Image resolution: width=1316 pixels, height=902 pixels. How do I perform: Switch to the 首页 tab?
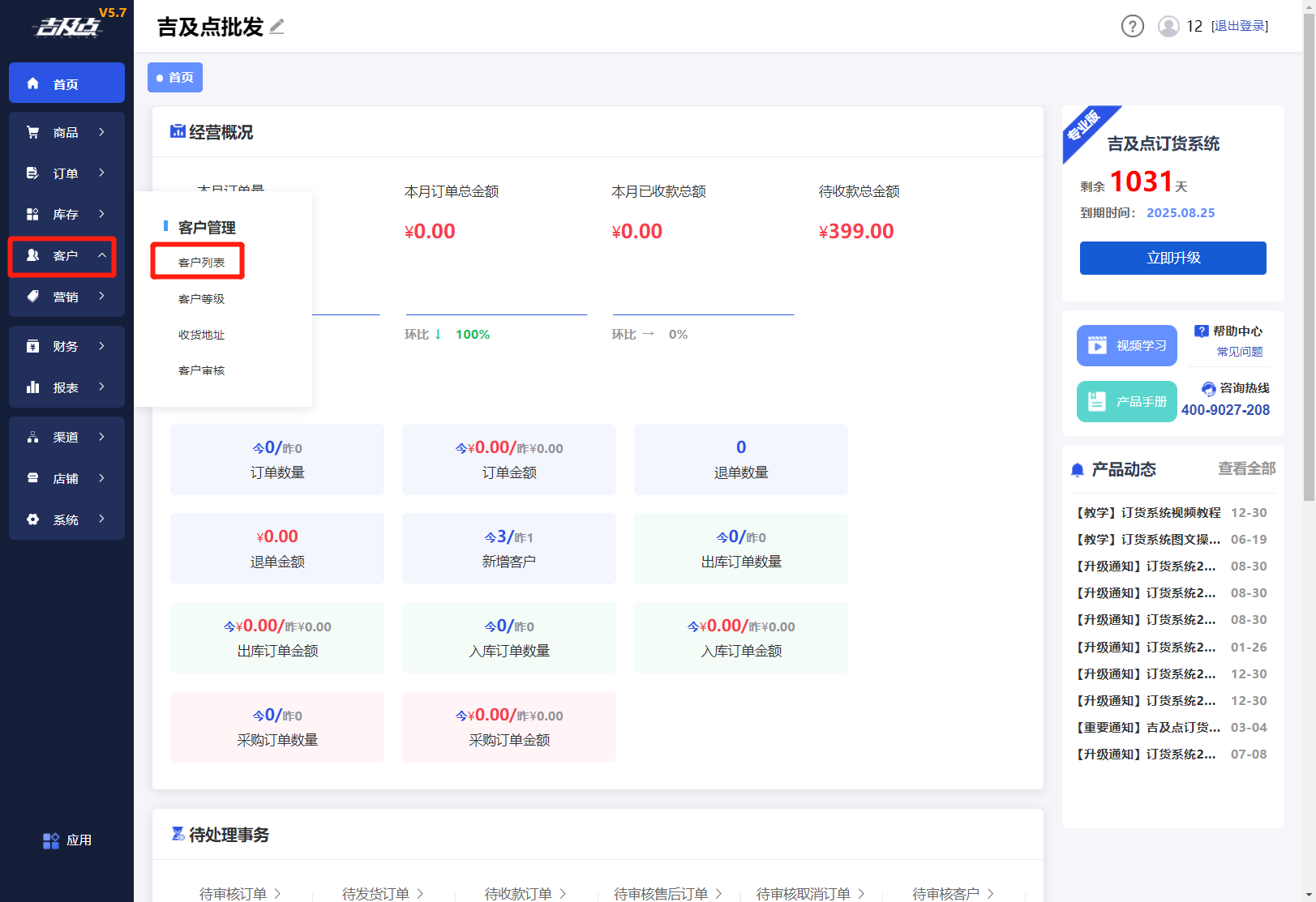pos(175,78)
